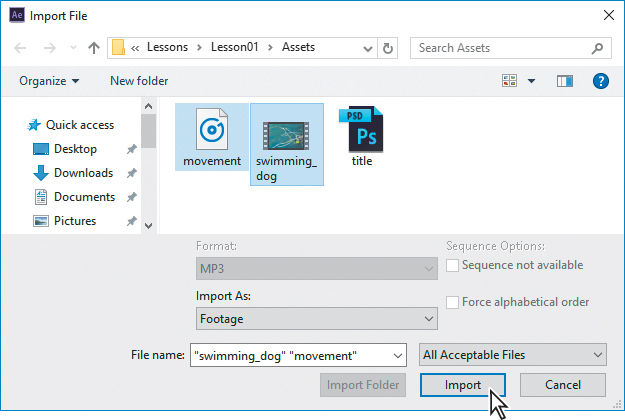Open the Organize menu

49,81
